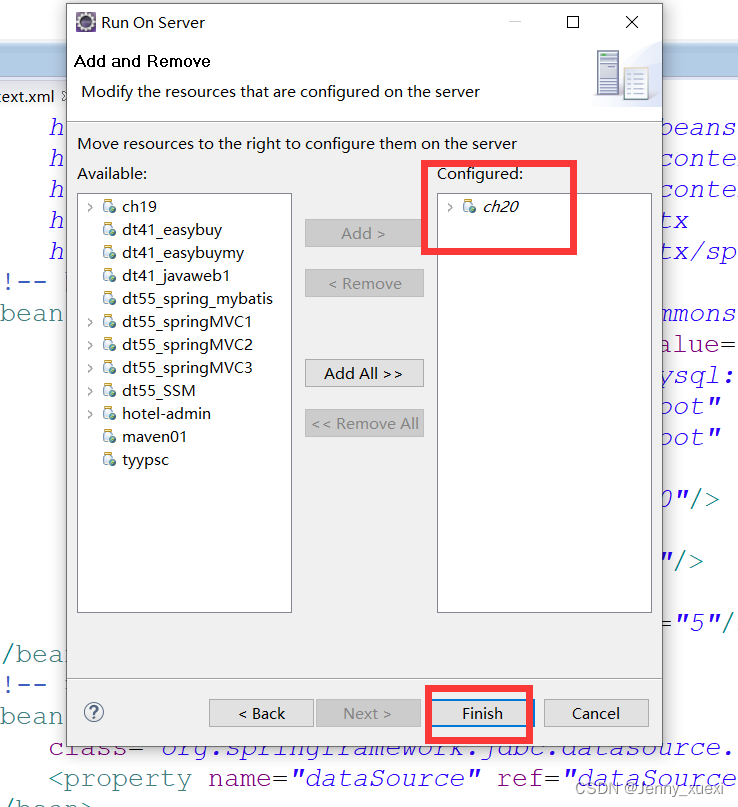738x807 pixels.
Task: Select tyypsc in the Available list
Action: (145, 460)
